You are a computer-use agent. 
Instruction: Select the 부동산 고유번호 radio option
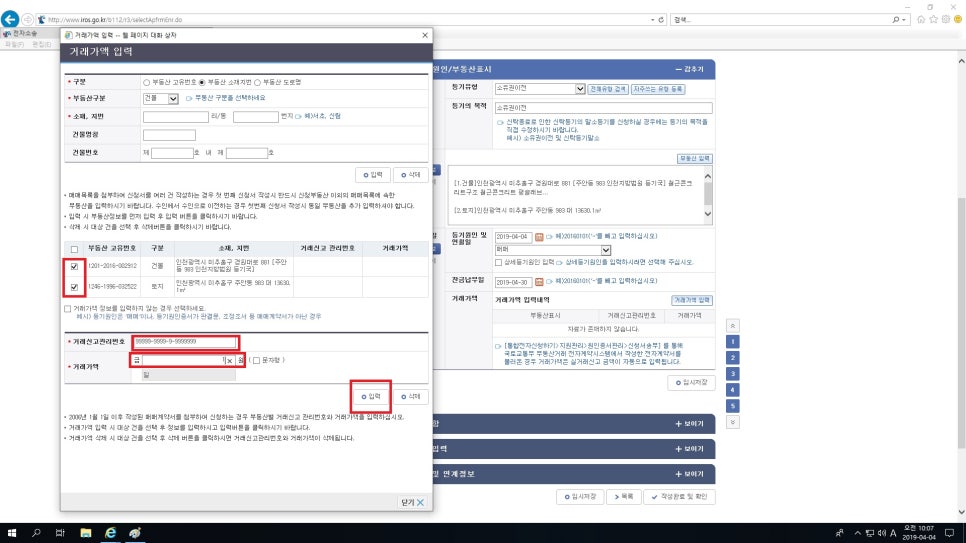tap(147, 83)
